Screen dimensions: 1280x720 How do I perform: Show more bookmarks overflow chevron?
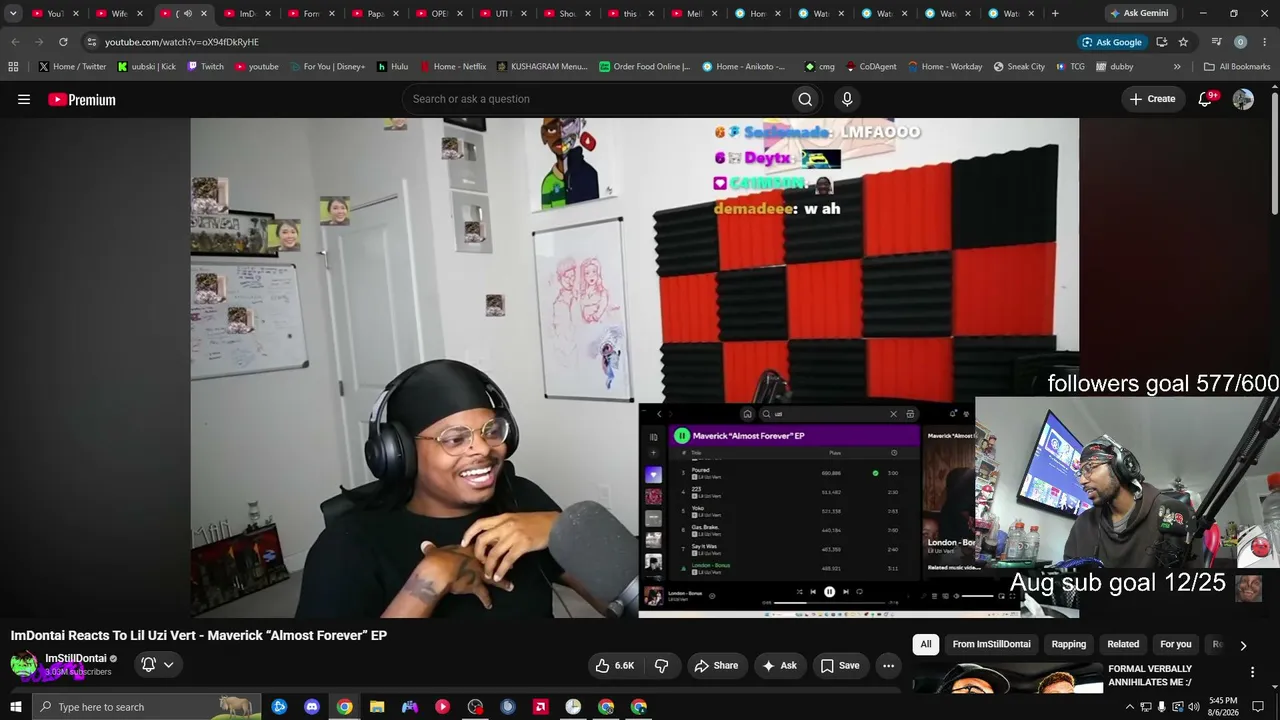[x=1177, y=67]
